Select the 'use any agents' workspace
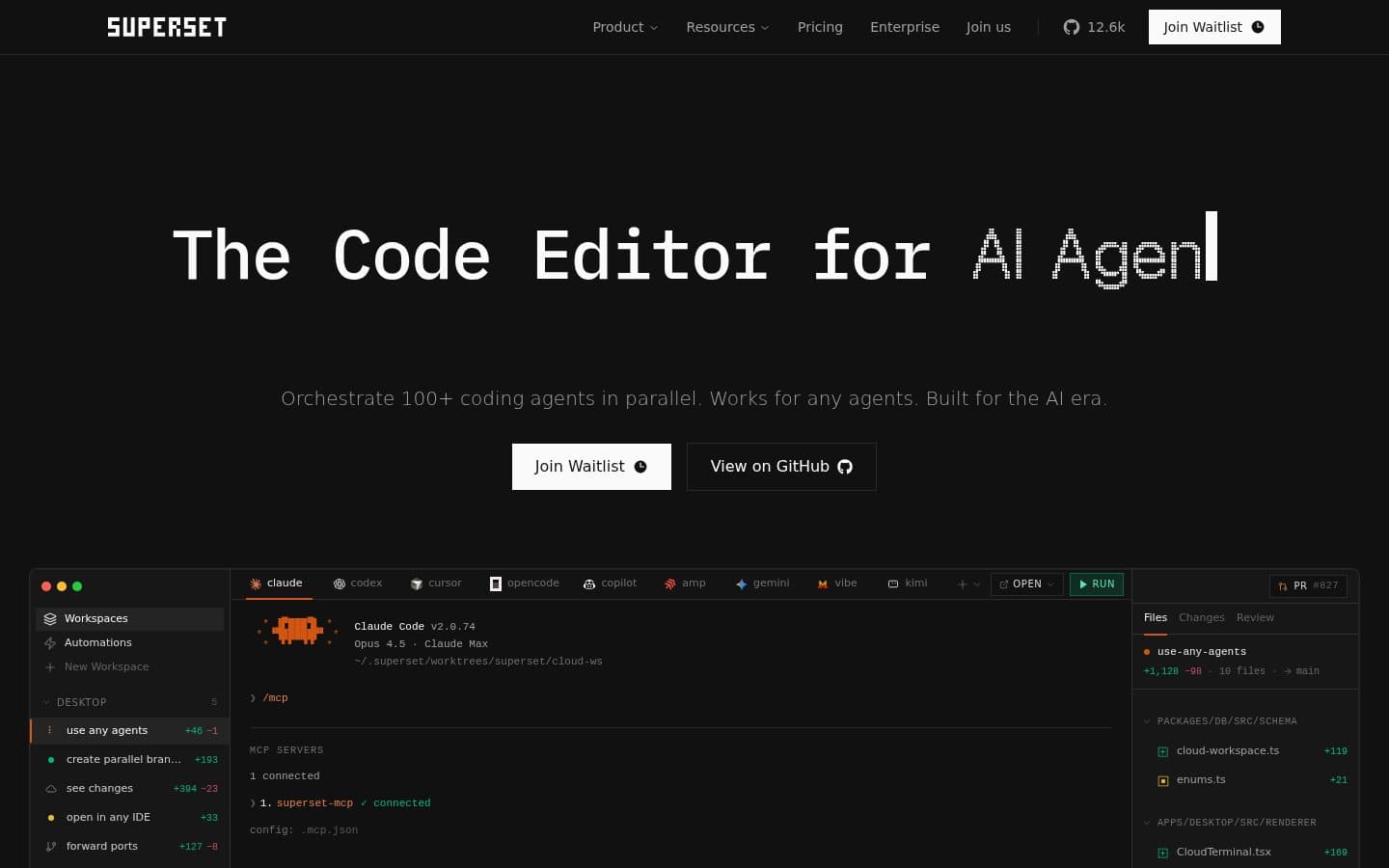 click(130, 730)
